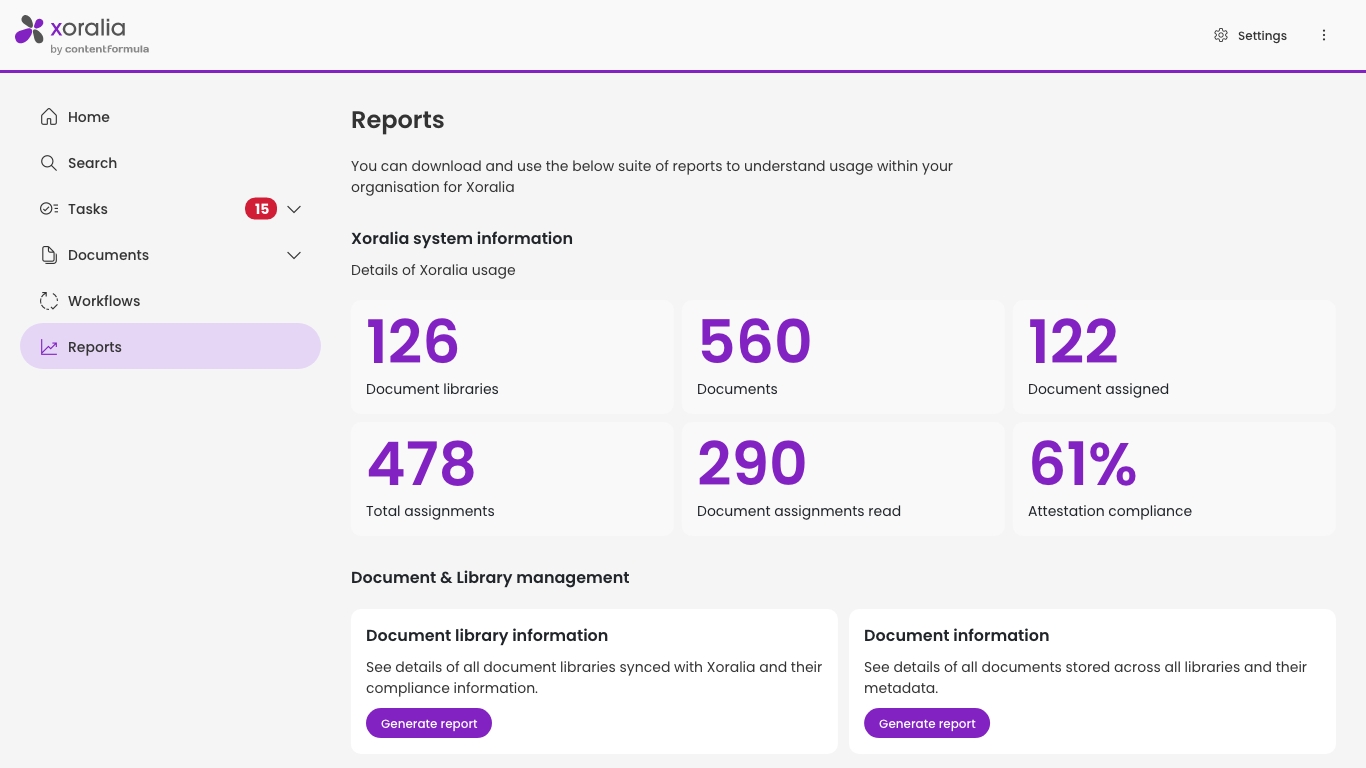The height and width of the screenshot is (768, 1366).
Task: Click the Home house icon
Action: pos(48,117)
